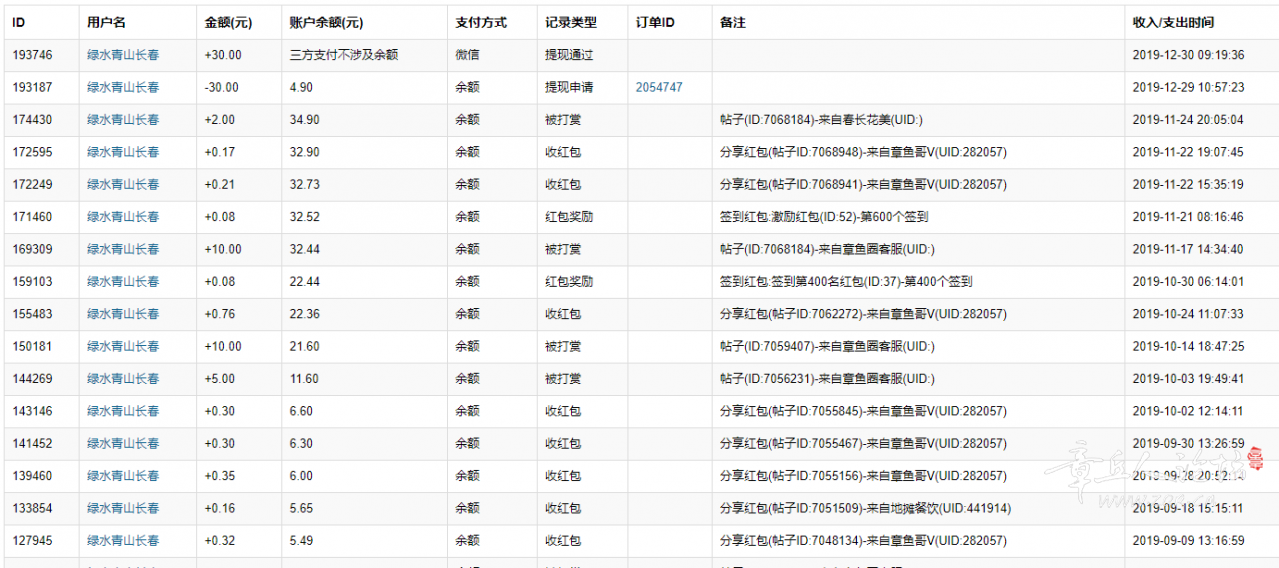The image size is (1279, 568).
Task: Select remark with 帖子ID:7068941
Action: point(863,184)
